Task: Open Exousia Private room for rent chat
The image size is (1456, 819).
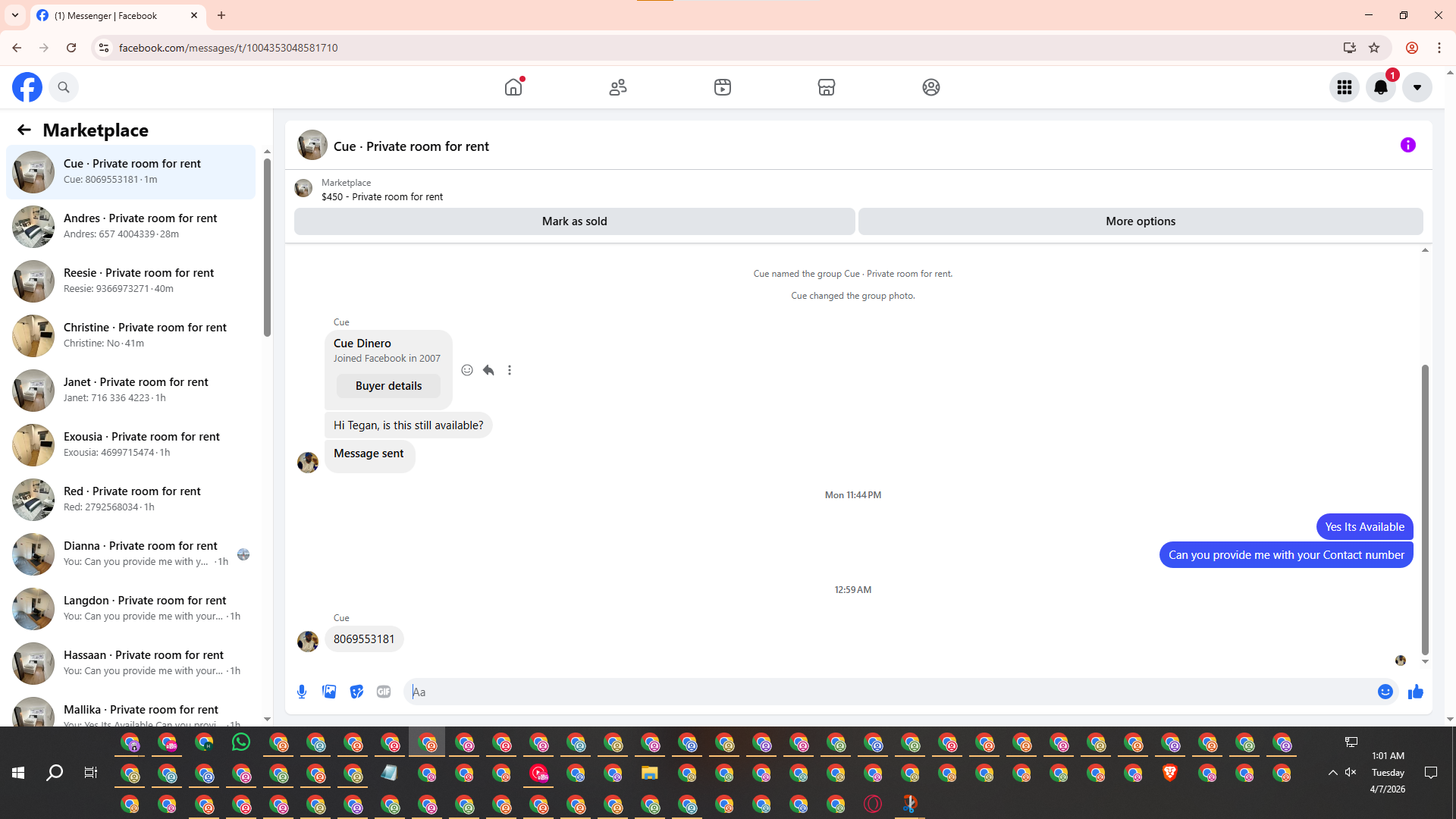Action: click(x=130, y=444)
